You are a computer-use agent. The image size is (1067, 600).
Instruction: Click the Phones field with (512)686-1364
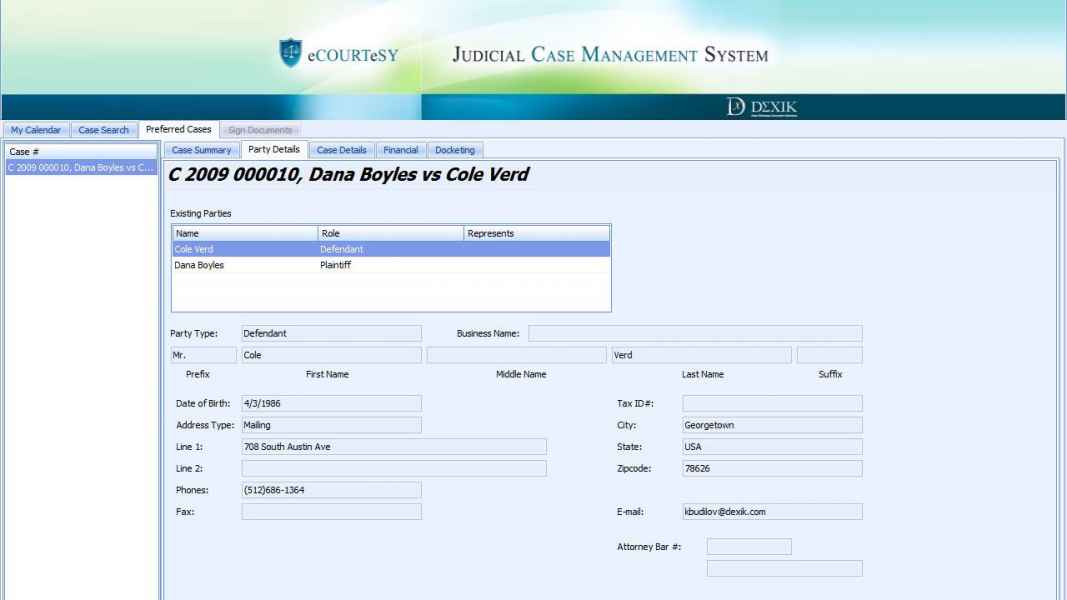coord(331,490)
